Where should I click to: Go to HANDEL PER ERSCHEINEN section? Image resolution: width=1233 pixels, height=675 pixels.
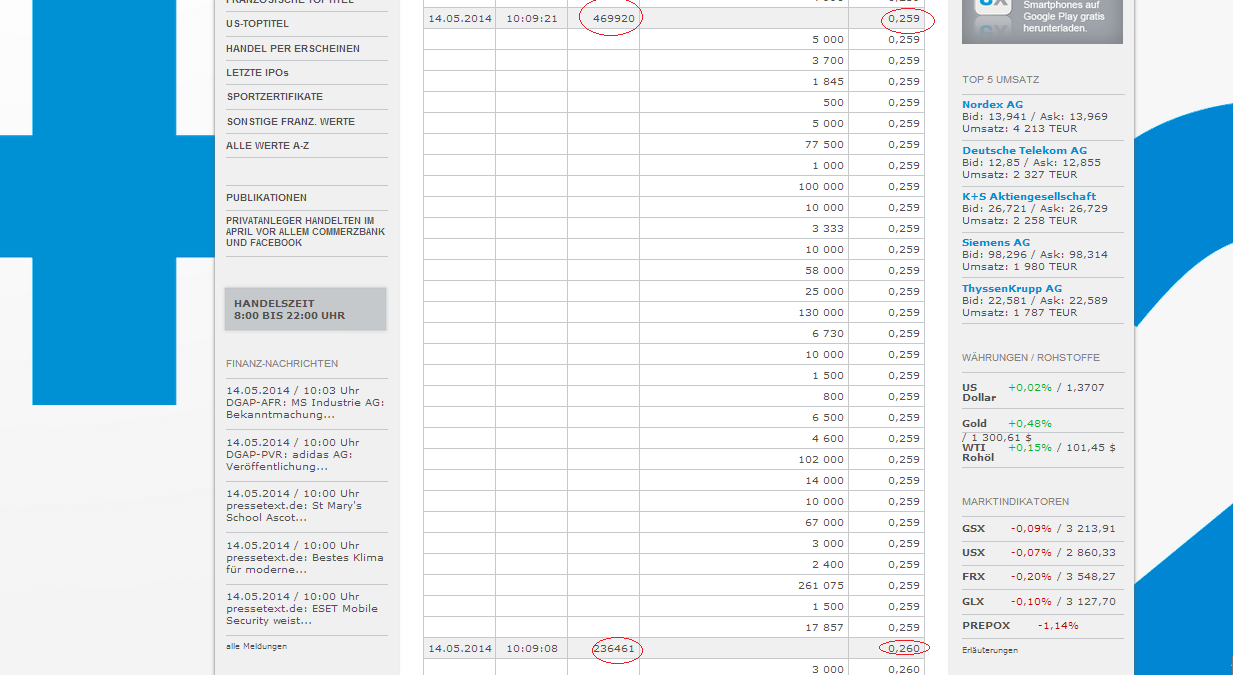(x=293, y=48)
